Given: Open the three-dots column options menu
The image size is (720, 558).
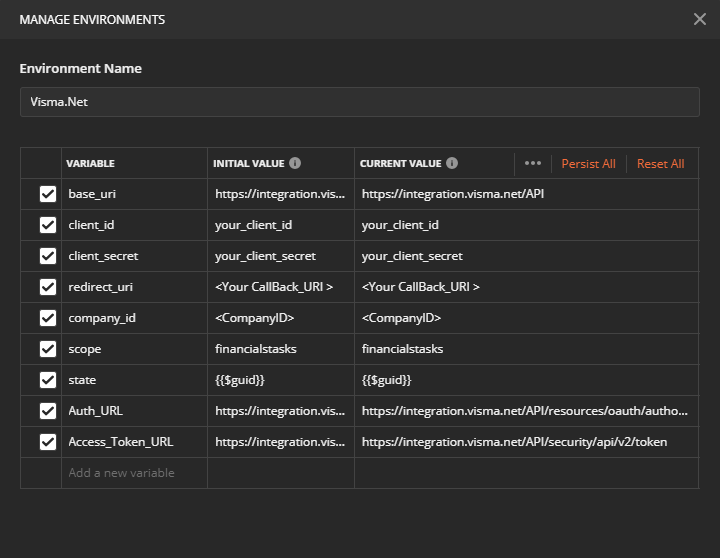Looking at the screenshot, I should pyautogui.click(x=532, y=163).
